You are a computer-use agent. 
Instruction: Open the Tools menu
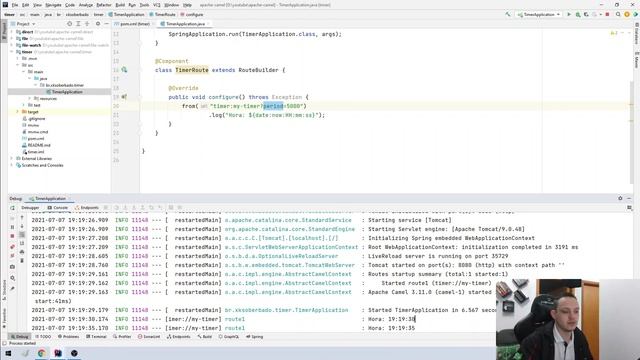(144, 5)
